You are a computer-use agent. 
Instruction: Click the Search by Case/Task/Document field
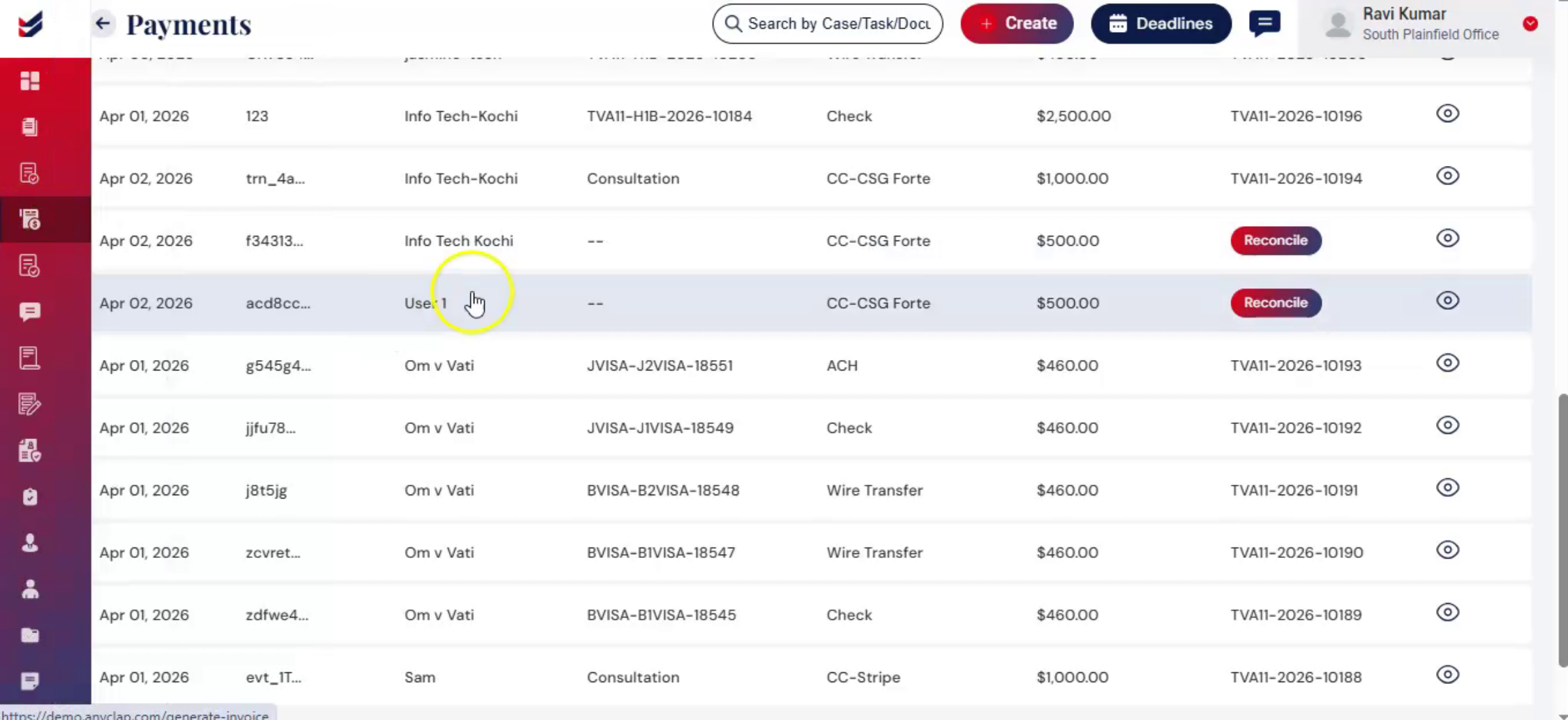[827, 24]
